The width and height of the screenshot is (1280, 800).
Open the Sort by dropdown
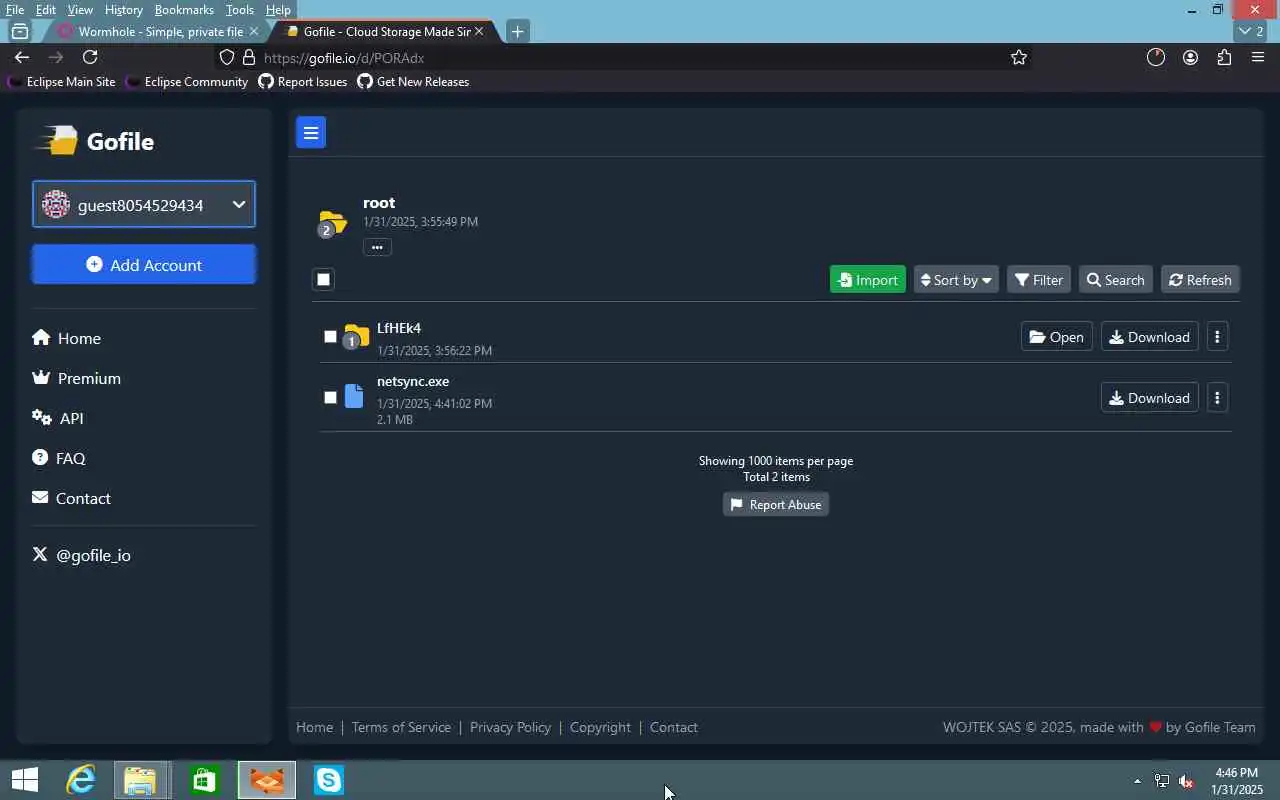click(956, 280)
